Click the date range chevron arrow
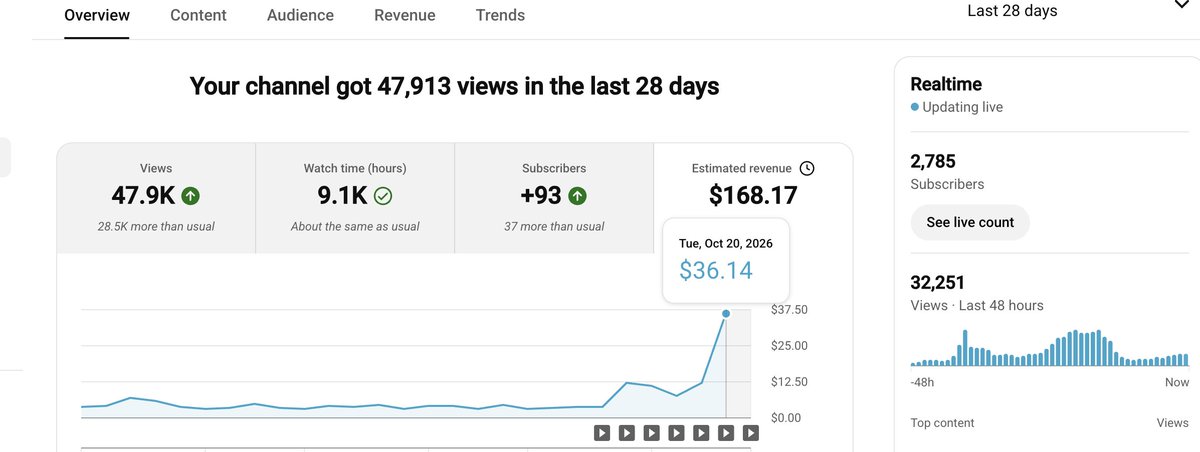Screen dimensions: 1200x452 1181,6
